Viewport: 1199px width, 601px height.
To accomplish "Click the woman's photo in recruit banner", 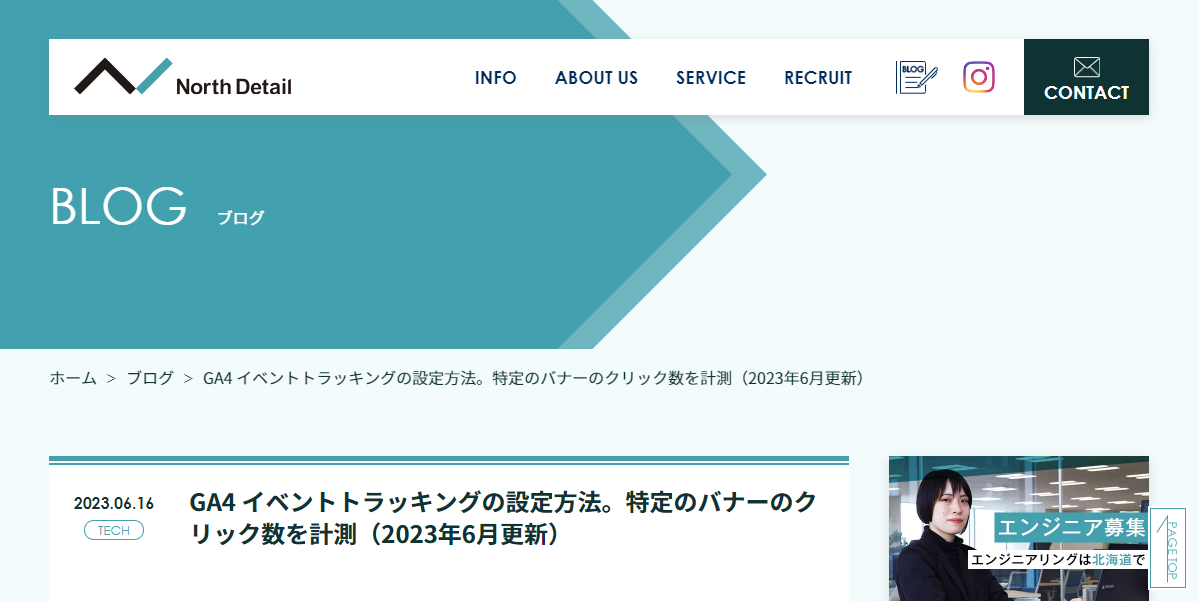I will tap(942, 535).
